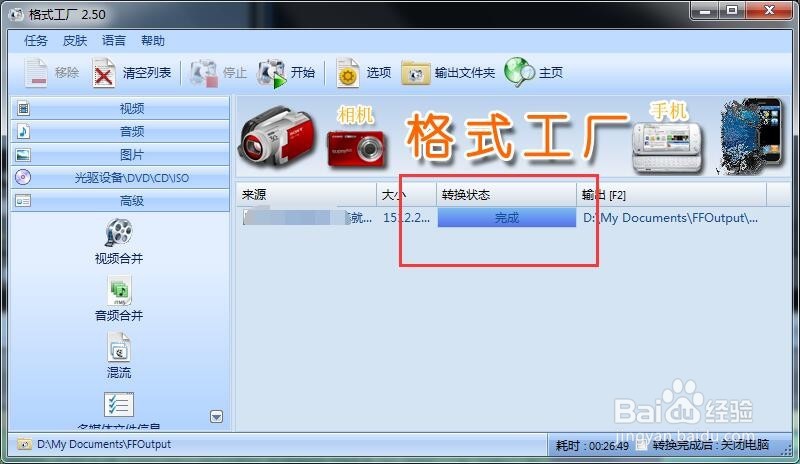This screenshot has height=464, width=800.
Task: Expand the Video (视频) category
Action: tap(120, 108)
